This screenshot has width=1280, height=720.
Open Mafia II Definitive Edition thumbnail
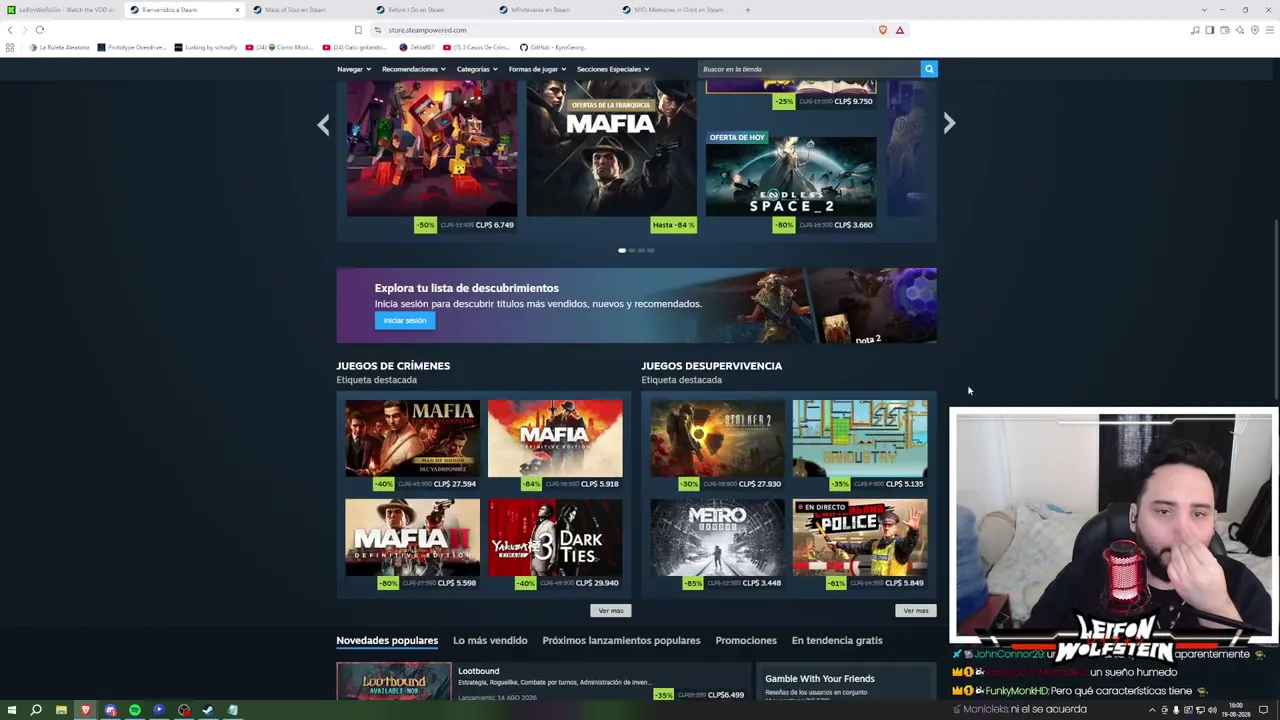pyautogui.click(x=412, y=537)
